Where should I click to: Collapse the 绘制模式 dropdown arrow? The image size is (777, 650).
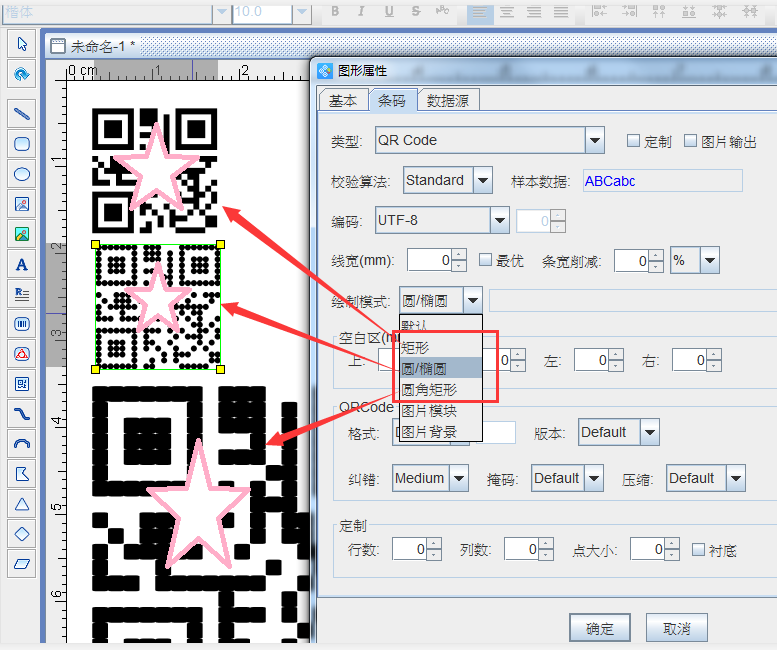point(473,300)
